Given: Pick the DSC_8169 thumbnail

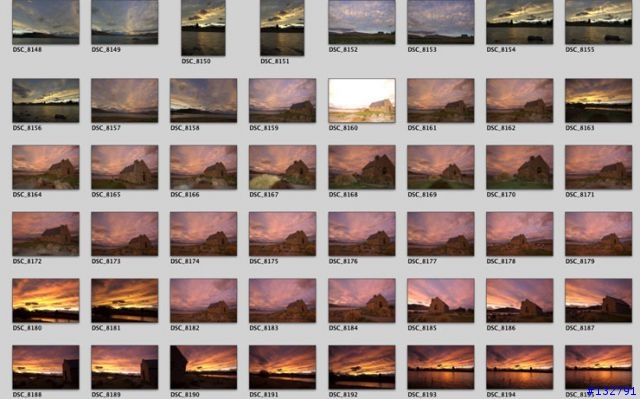Looking at the screenshot, I should (x=441, y=167).
